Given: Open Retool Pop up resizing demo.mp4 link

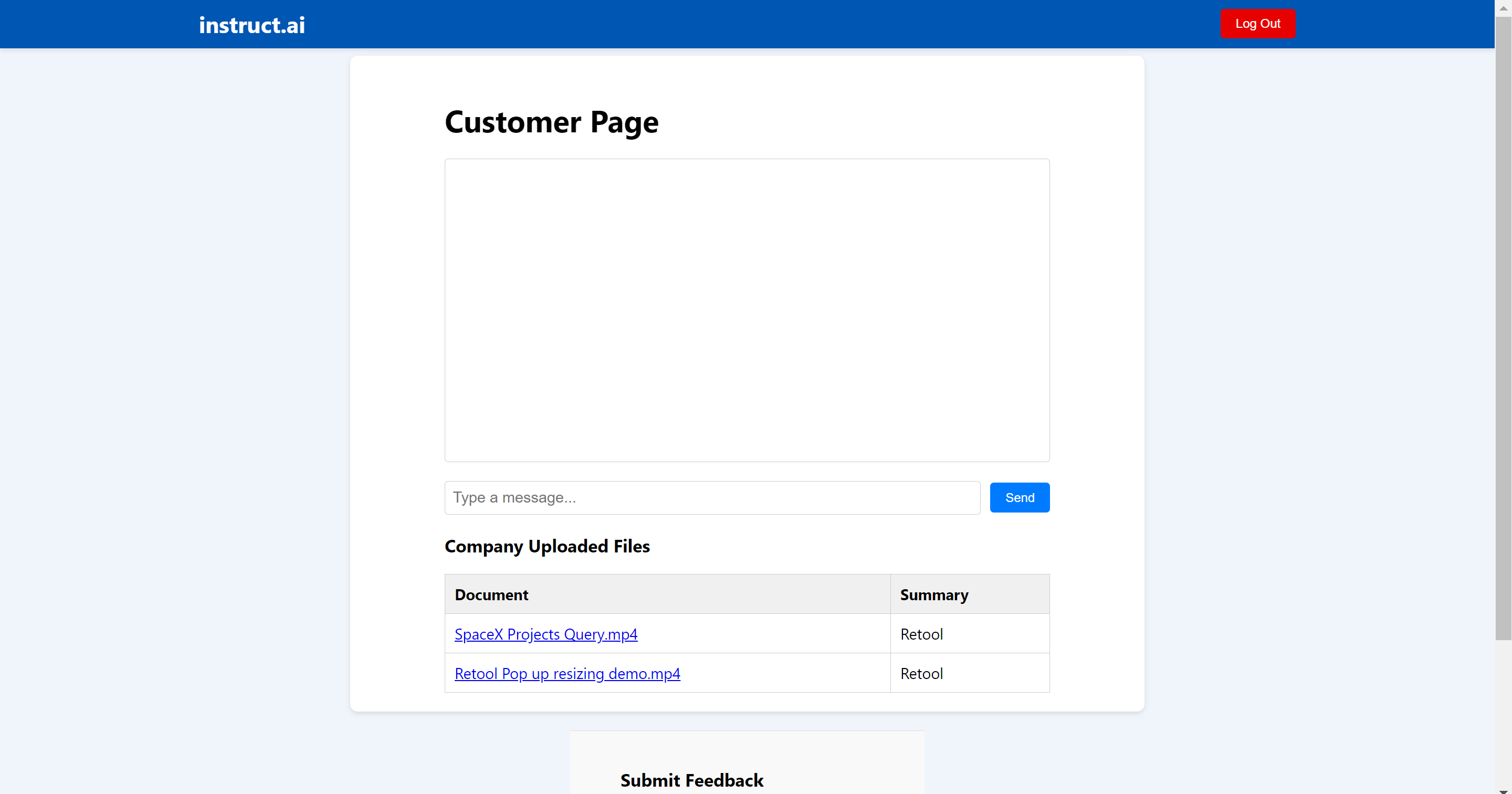Looking at the screenshot, I should (x=566, y=674).
